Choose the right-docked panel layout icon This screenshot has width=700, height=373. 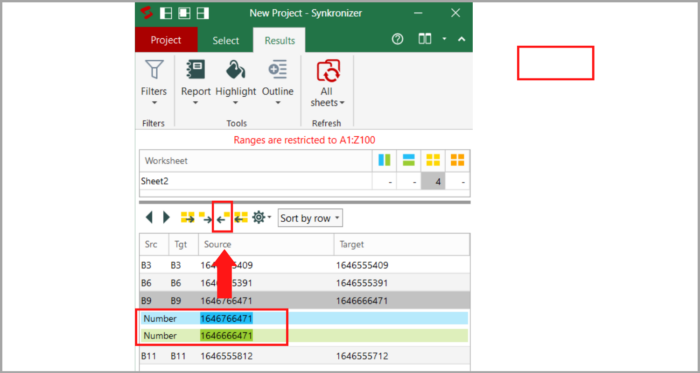204,13
